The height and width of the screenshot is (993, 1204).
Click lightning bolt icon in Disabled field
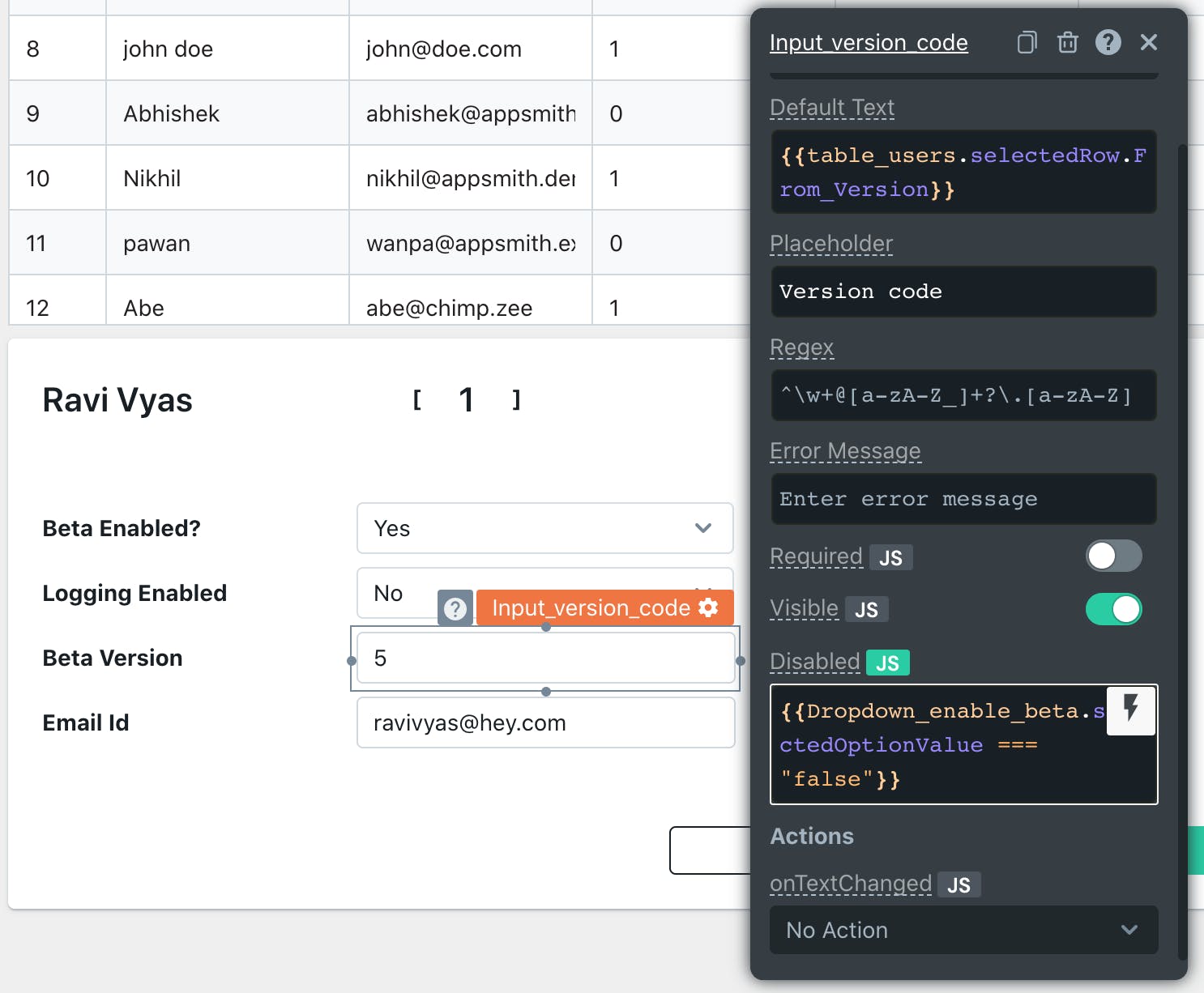click(x=1131, y=709)
